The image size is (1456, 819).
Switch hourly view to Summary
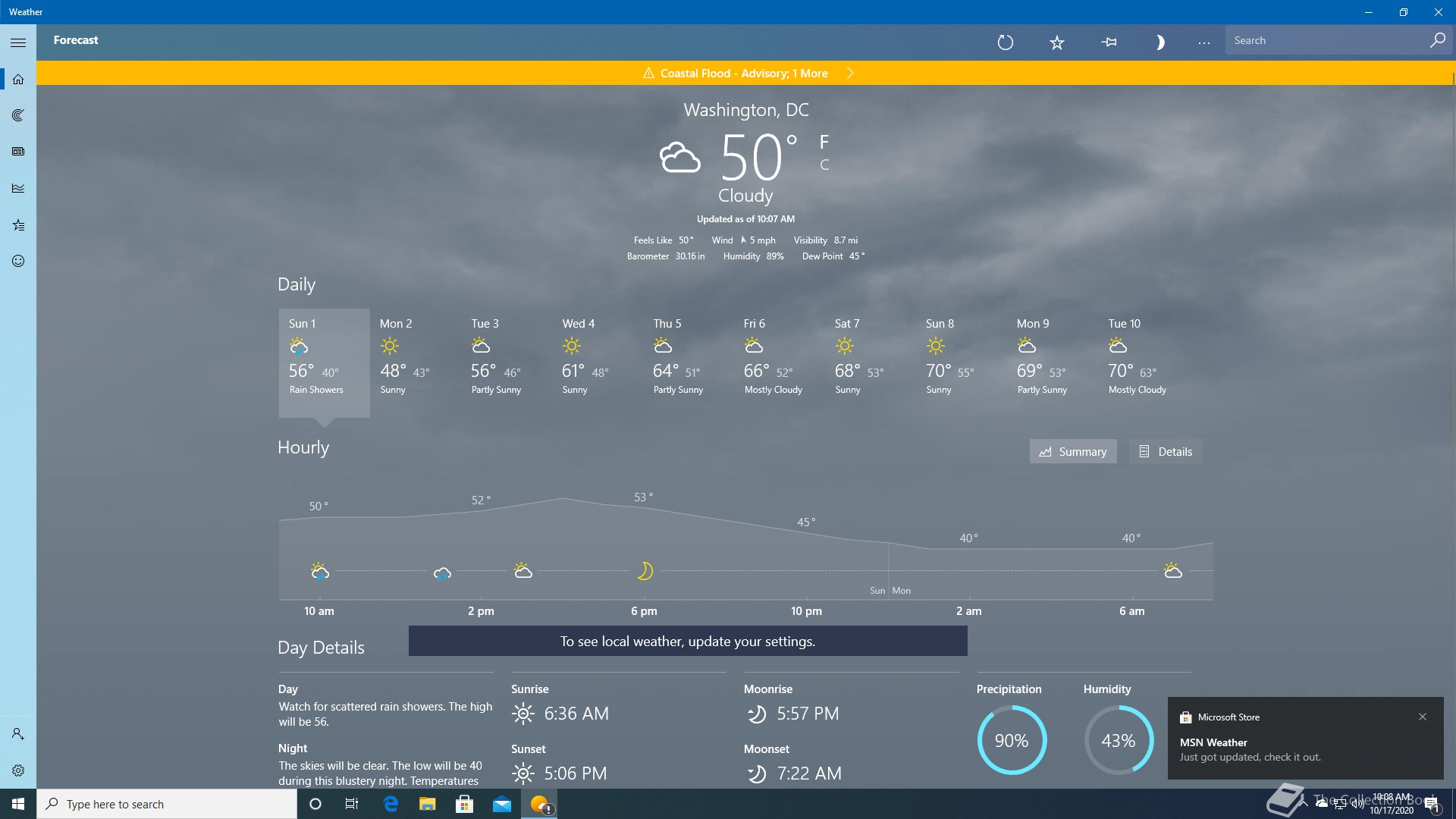(x=1072, y=451)
